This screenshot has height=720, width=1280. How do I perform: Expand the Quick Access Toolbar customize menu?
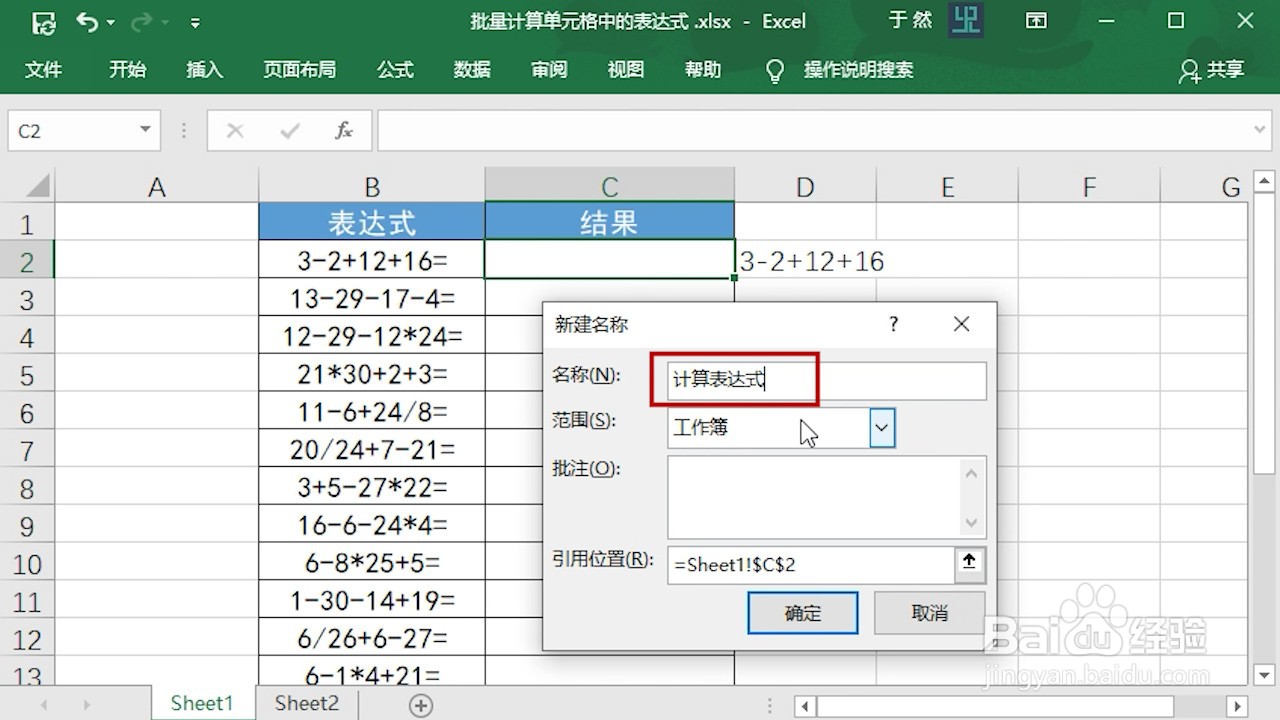pyautogui.click(x=196, y=21)
